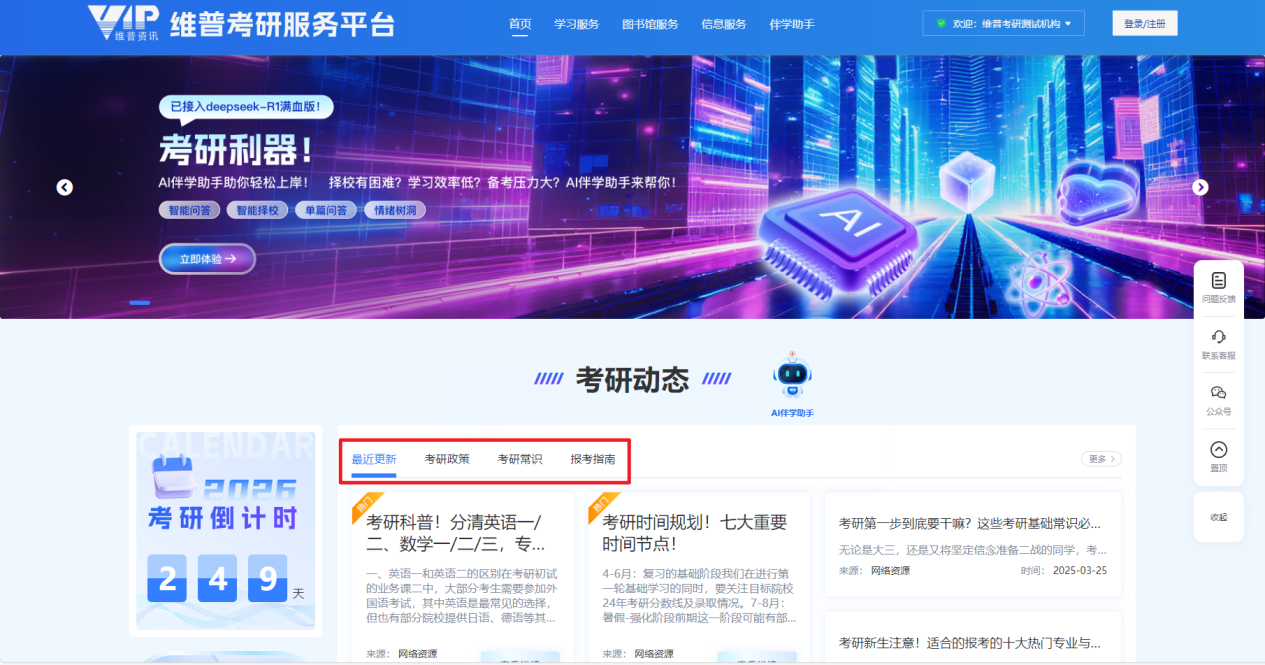Click the VIP 维普资讯 logo
1265x665 pixels.
[x=123, y=24]
